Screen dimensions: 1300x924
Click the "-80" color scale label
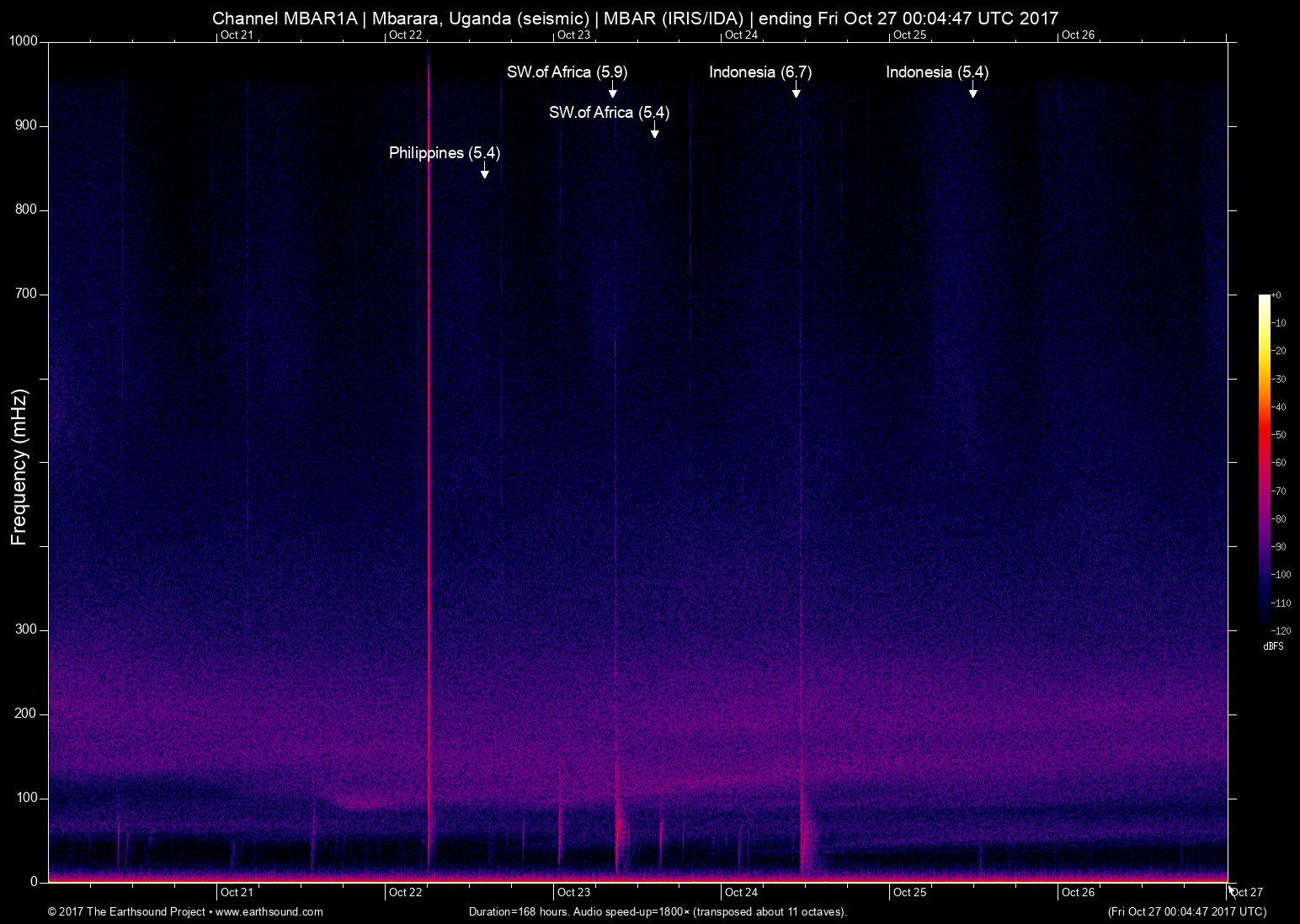coord(1278,519)
